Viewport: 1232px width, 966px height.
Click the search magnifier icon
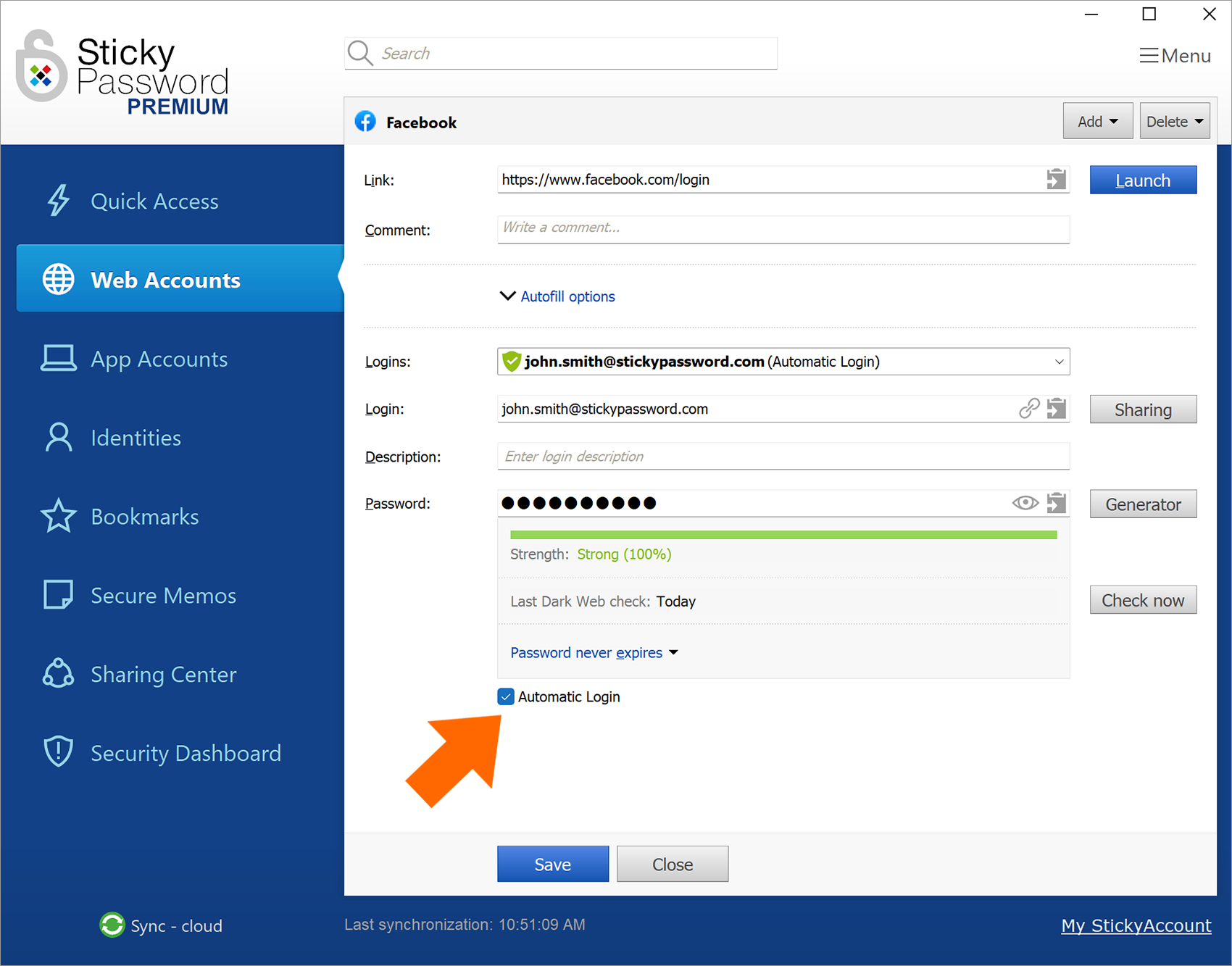tap(360, 53)
